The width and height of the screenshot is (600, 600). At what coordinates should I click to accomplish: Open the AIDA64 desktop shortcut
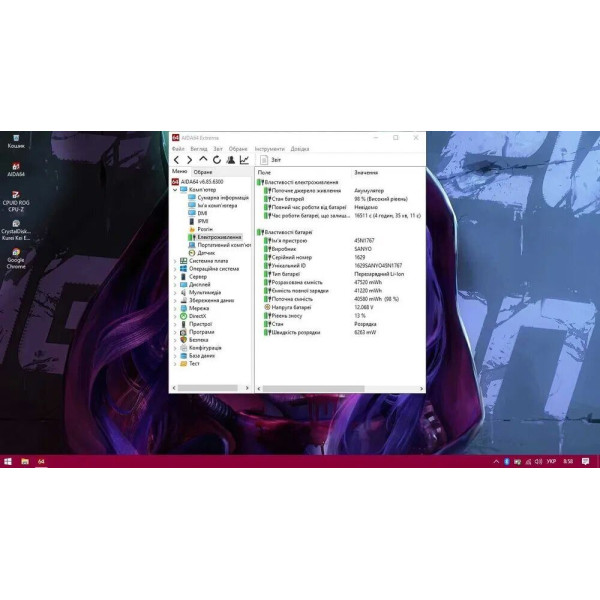coord(16,170)
